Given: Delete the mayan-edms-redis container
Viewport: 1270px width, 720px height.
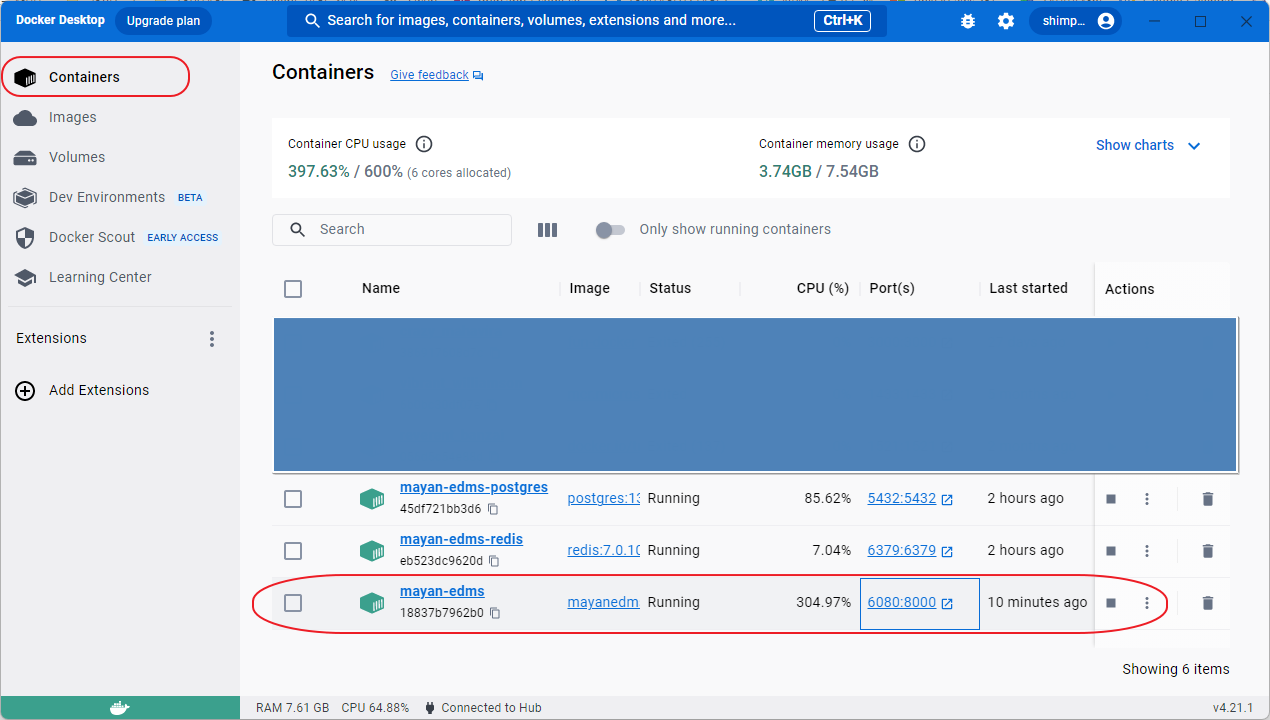Looking at the screenshot, I should 1207,551.
